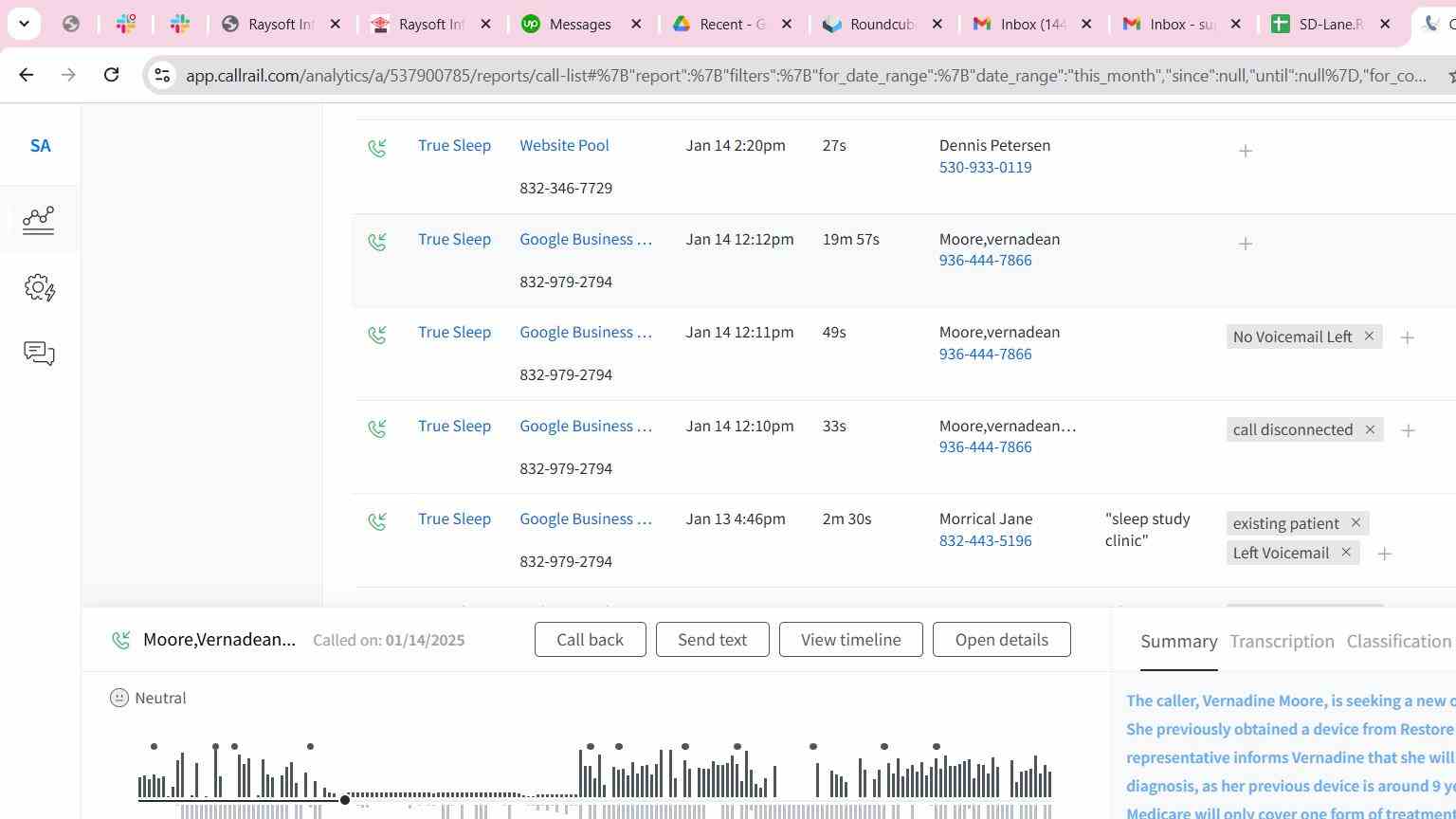Open phone number 832-443-5196
1456x819 pixels.
(x=985, y=540)
